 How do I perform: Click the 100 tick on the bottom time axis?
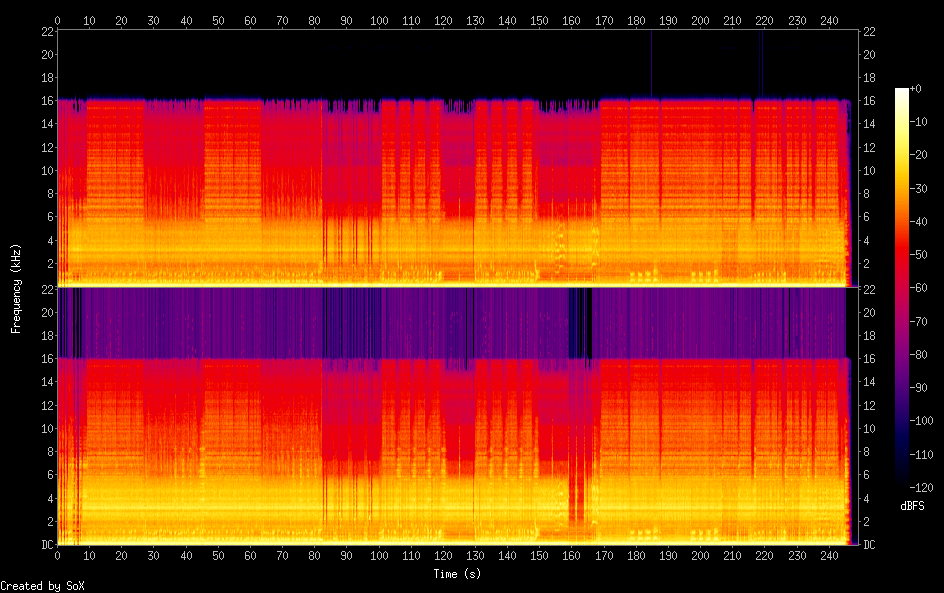coord(379,555)
